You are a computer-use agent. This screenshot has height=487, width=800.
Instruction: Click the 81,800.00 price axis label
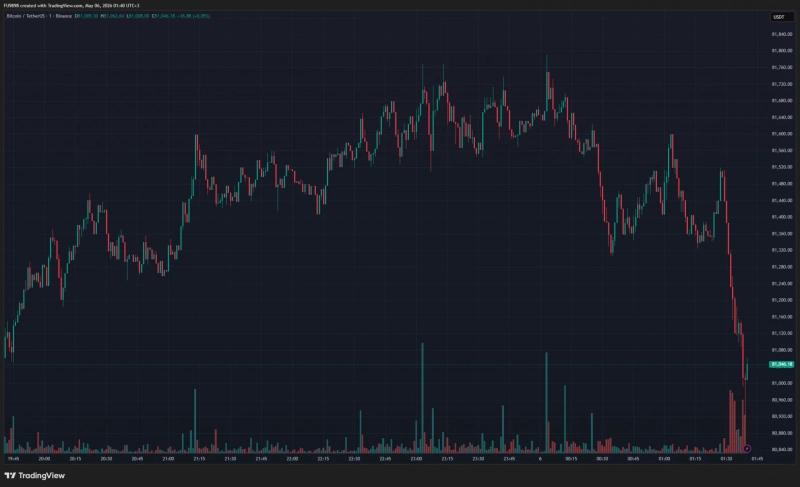(782, 50)
